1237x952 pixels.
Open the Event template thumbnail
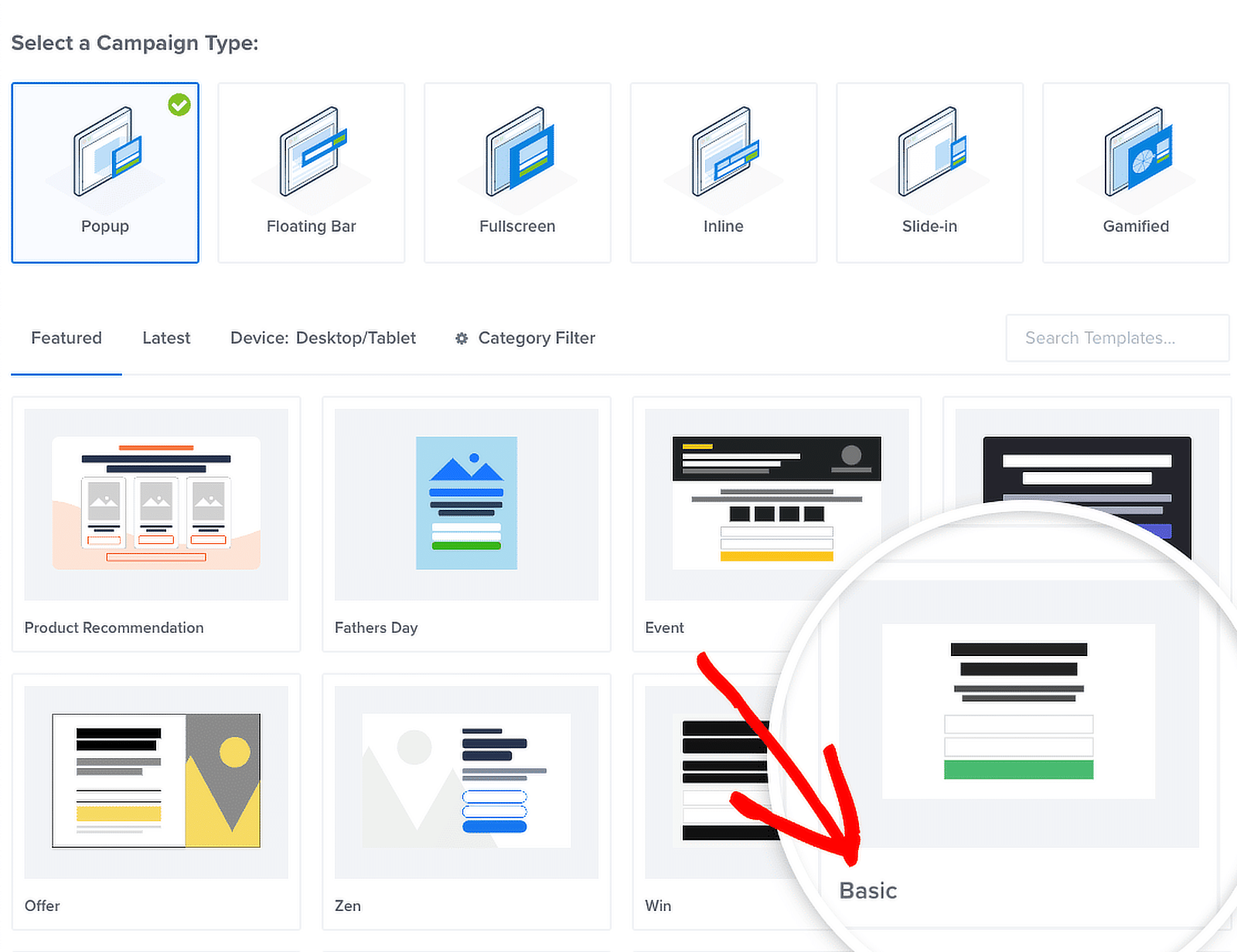click(776, 504)
